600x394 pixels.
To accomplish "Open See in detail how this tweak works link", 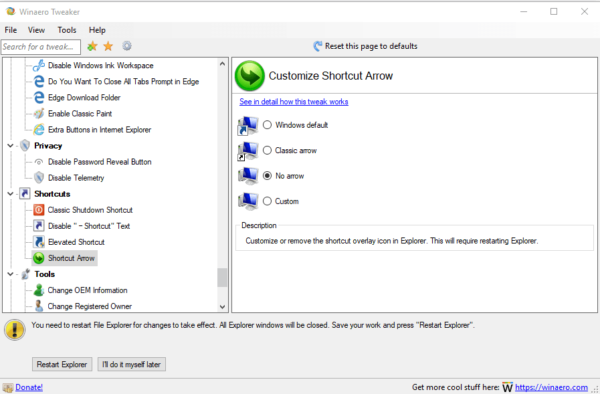I will coord(293,101).
